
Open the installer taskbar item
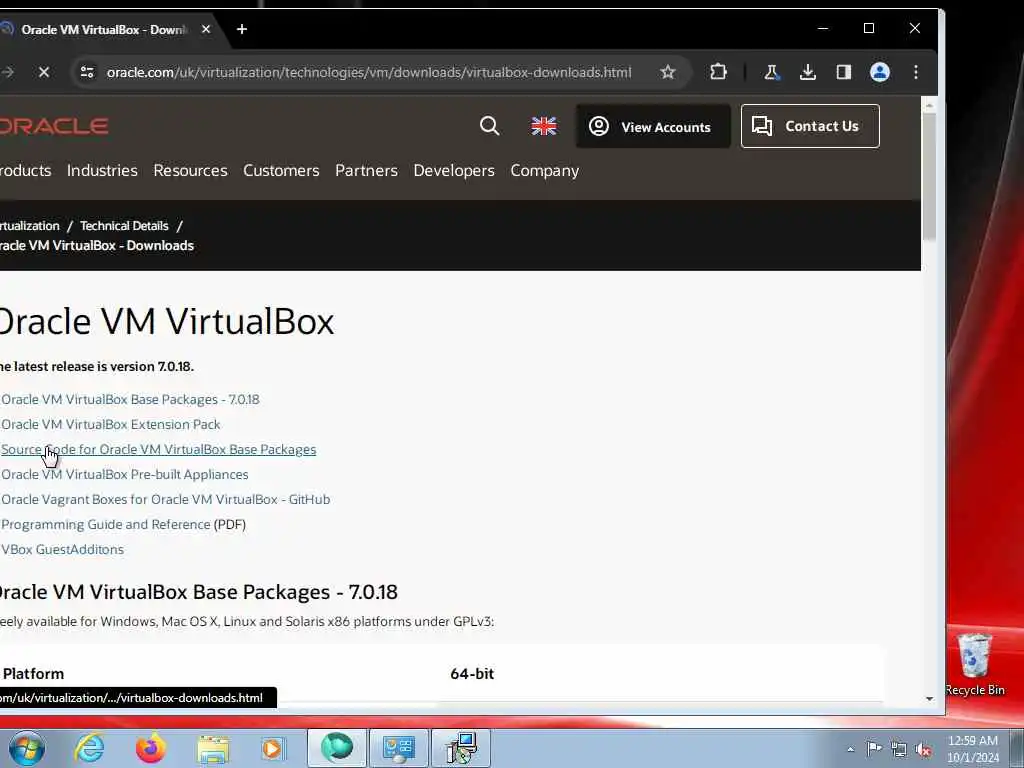[x=460, y=748]
